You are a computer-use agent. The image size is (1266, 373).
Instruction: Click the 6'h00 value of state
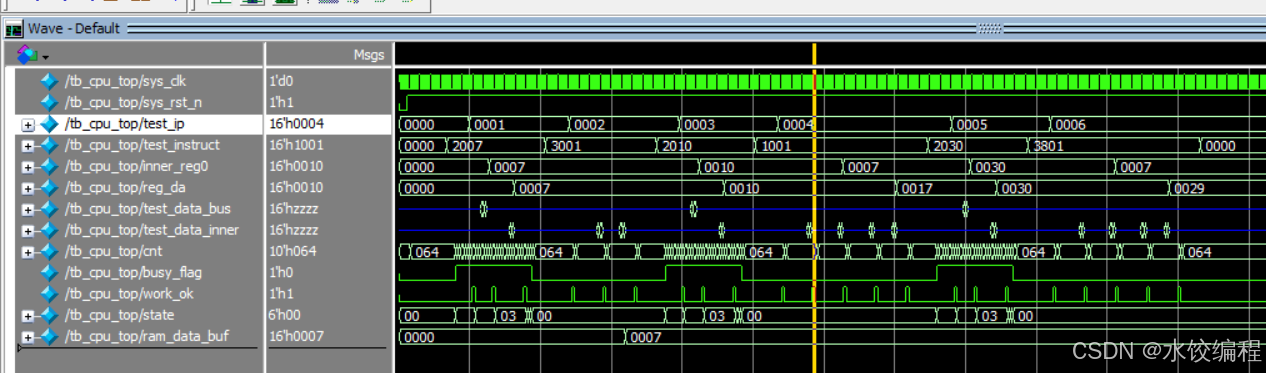click(289, 315)
